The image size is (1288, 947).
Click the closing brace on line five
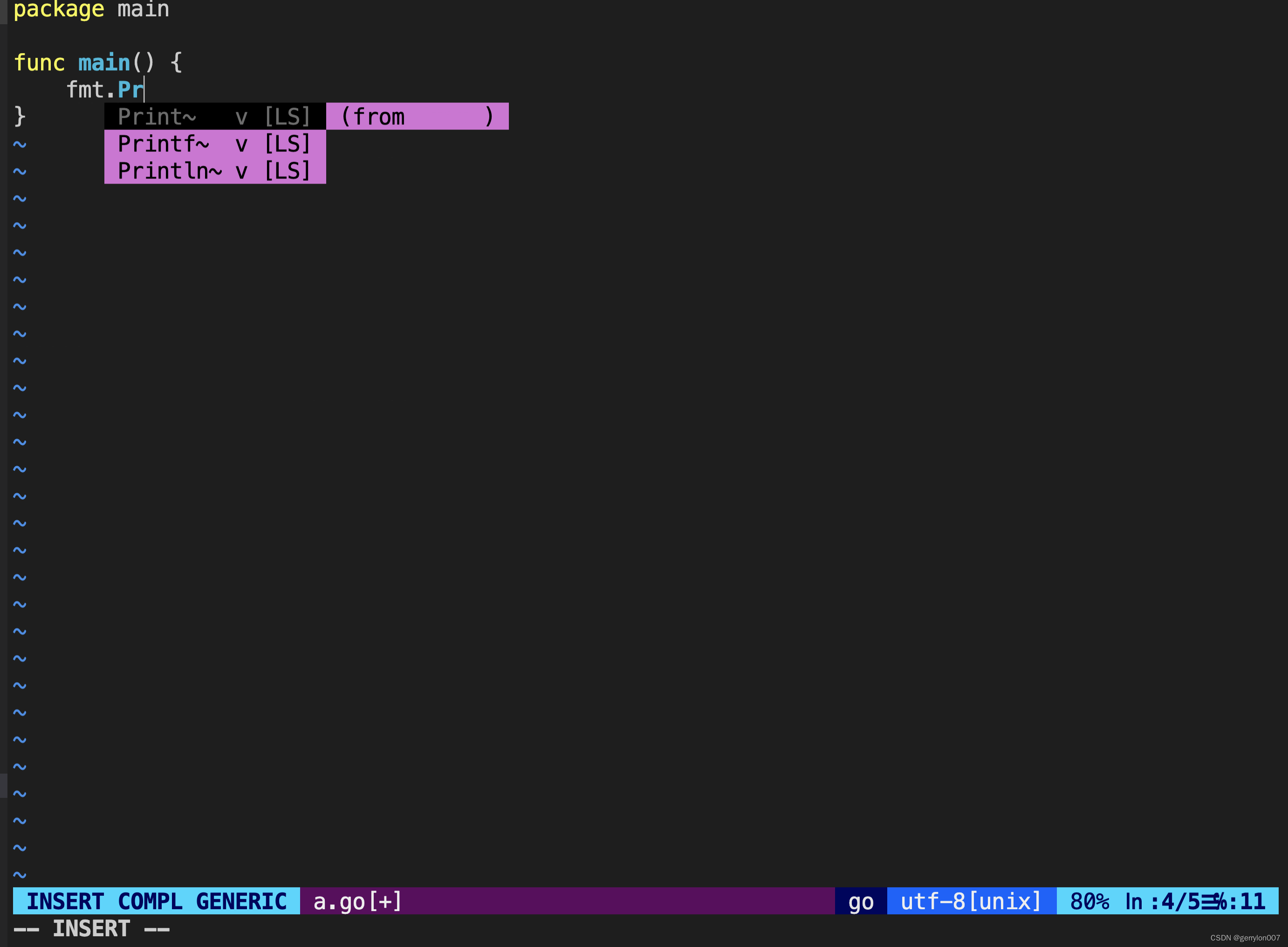[x=20, y=117]
